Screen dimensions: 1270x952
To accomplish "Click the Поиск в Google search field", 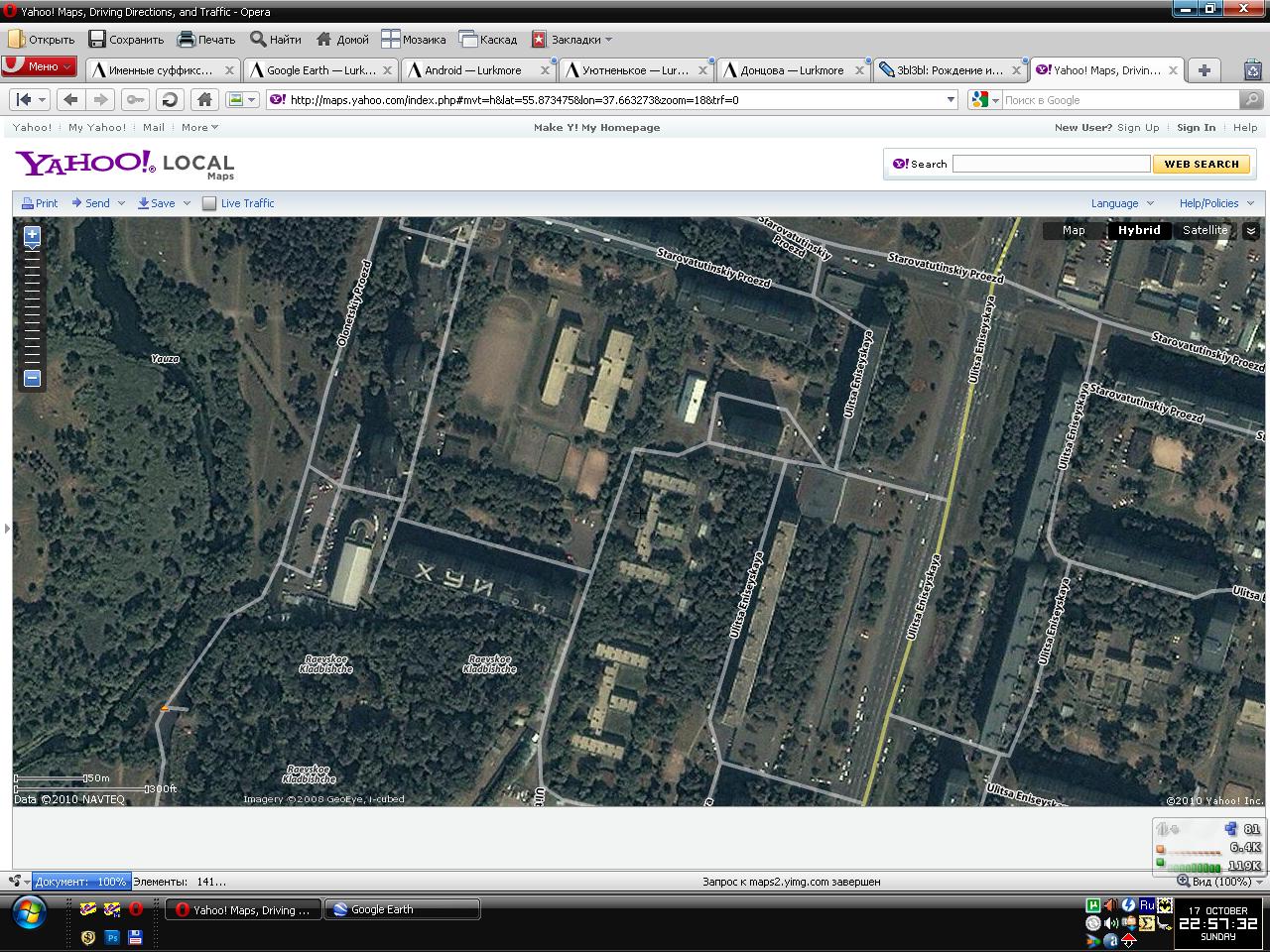I will point(1120,99).
